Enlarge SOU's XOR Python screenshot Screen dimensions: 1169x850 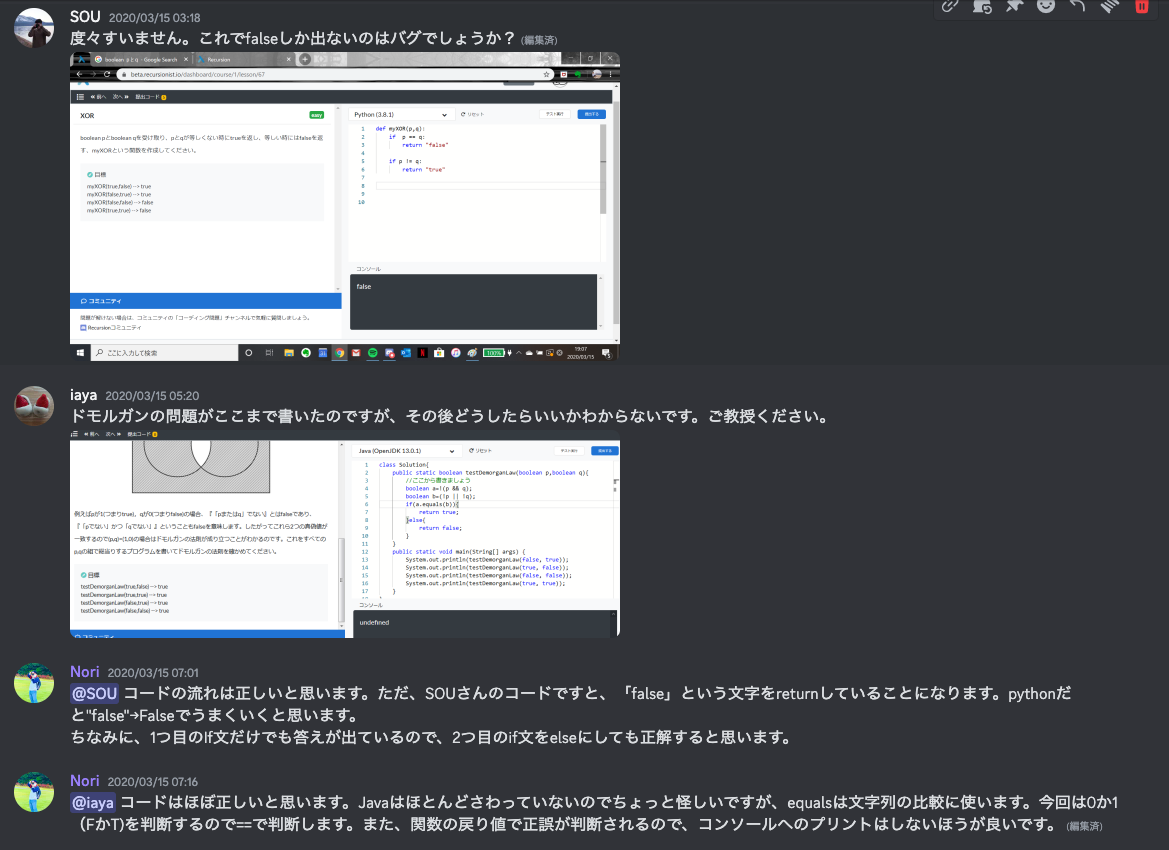click(345, 207)
